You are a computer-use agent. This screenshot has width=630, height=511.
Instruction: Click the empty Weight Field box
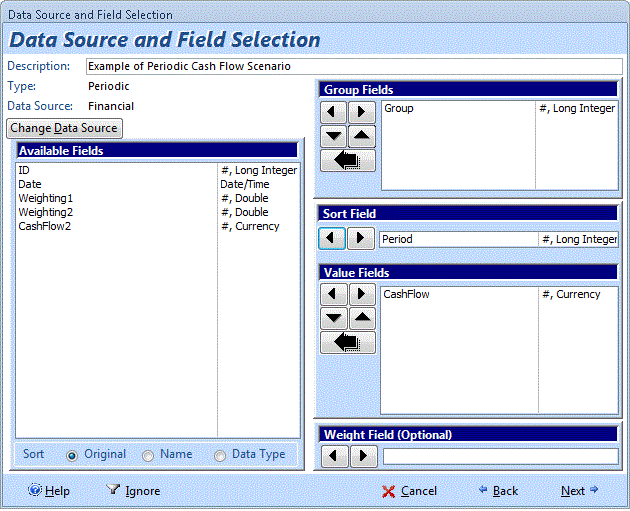500,456
